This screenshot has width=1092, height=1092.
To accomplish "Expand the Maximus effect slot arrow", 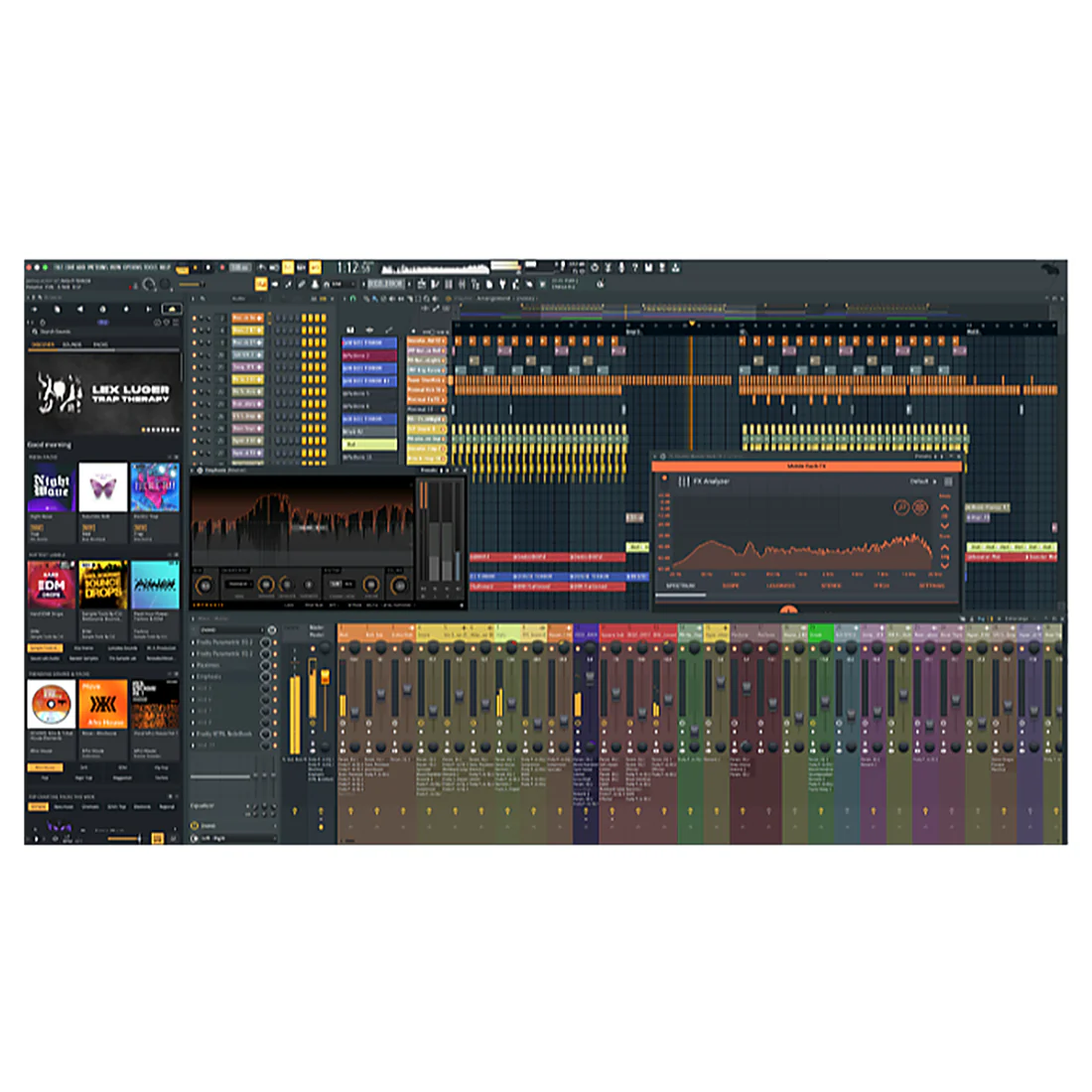I will tap(193, 665).
